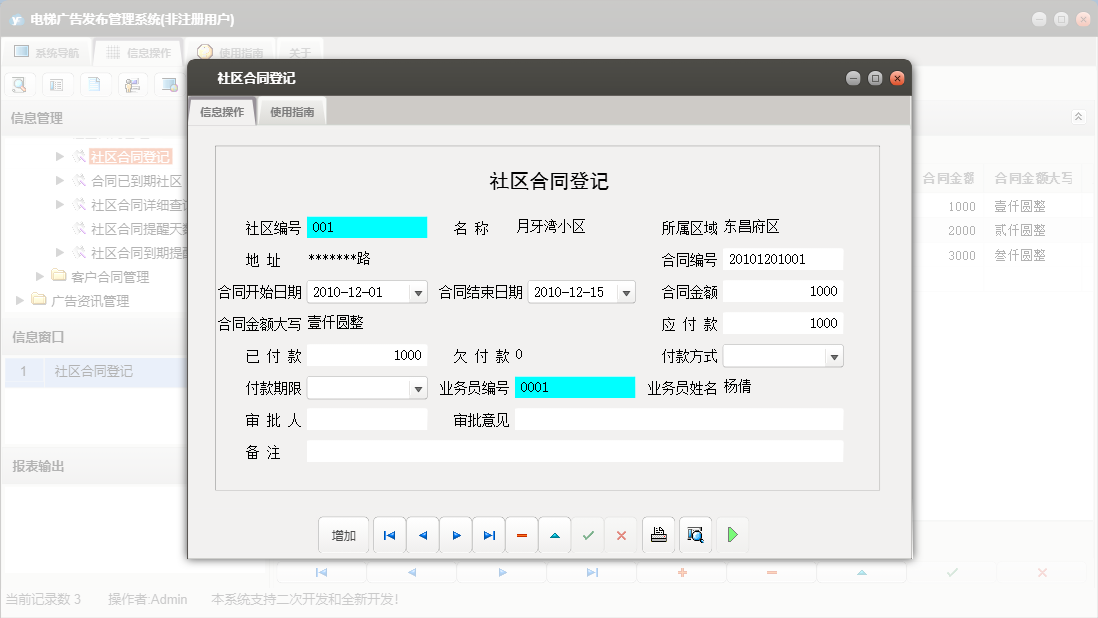Cancel edits with the red X icon
This screenshot has width=1098, height=618.
click(621, 535)
